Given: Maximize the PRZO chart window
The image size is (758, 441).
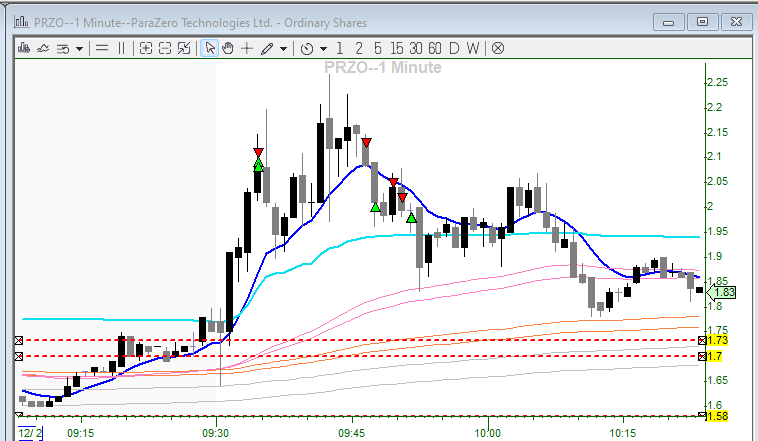Looking at the screenshot, I should [702, 22].
